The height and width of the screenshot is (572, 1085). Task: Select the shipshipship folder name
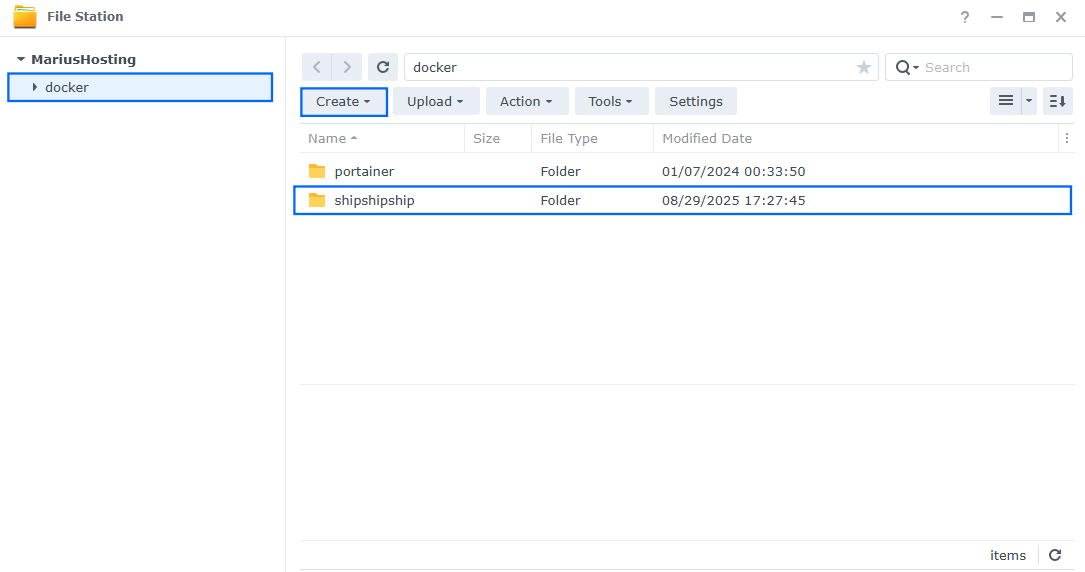[x=374, y=201]
